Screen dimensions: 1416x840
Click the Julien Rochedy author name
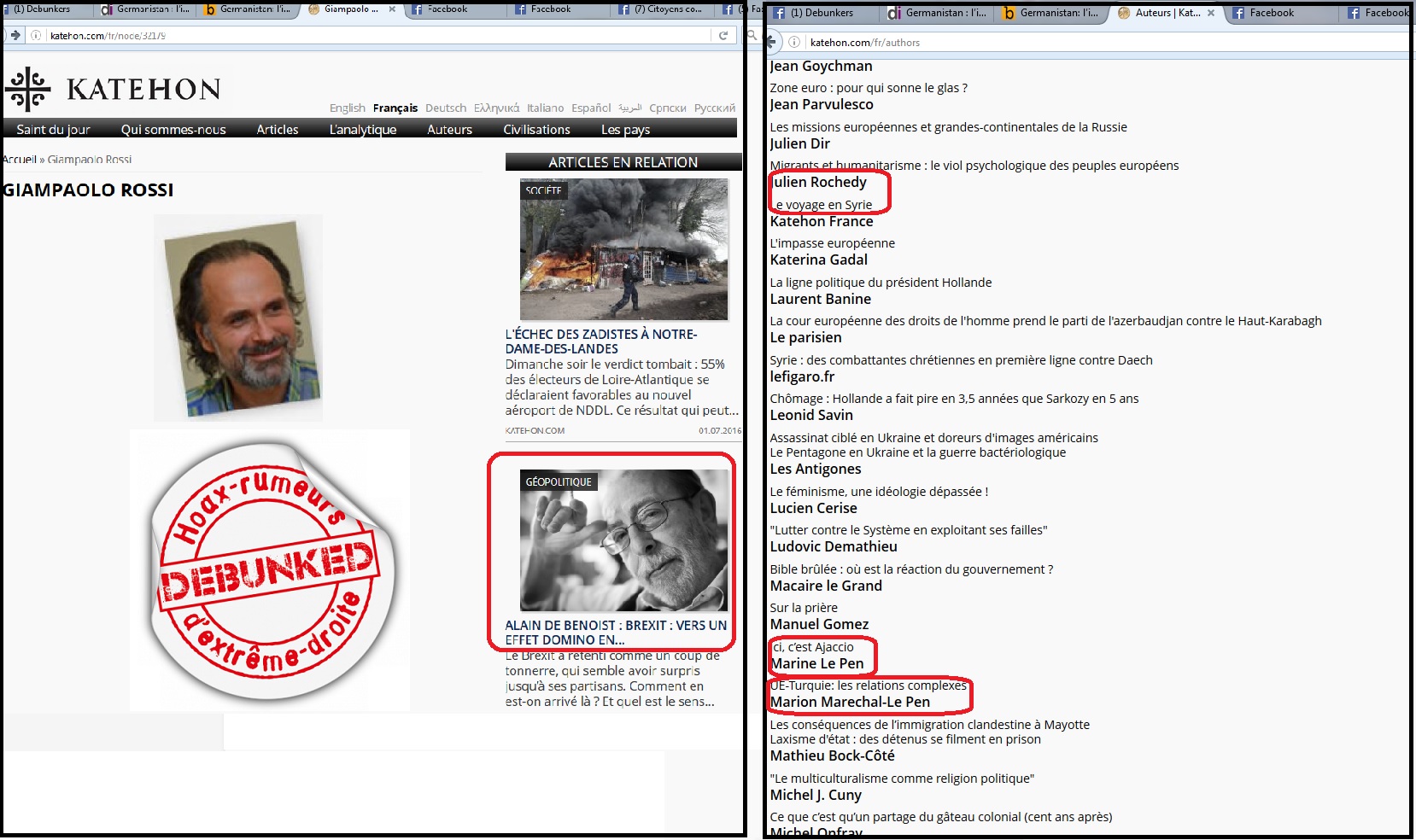[819, 182]
